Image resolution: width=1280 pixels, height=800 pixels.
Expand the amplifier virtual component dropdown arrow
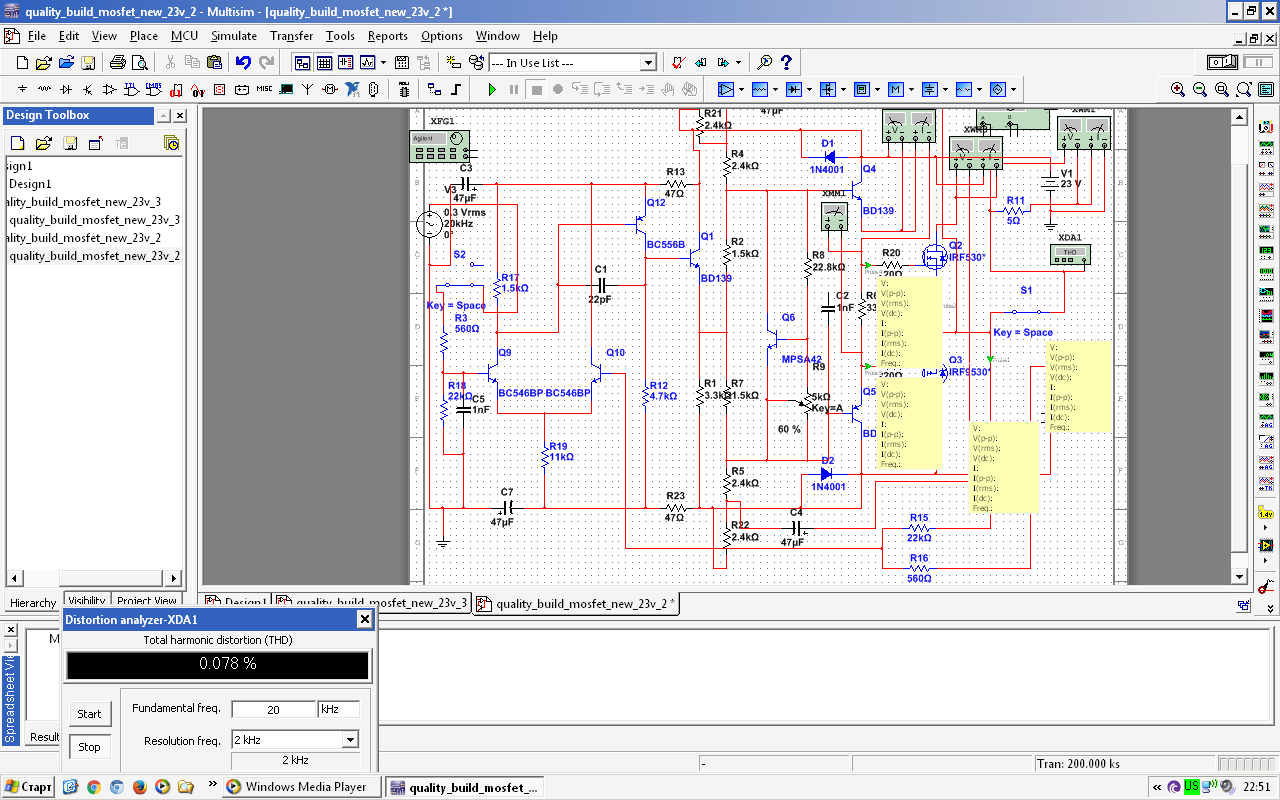[741, 89]
